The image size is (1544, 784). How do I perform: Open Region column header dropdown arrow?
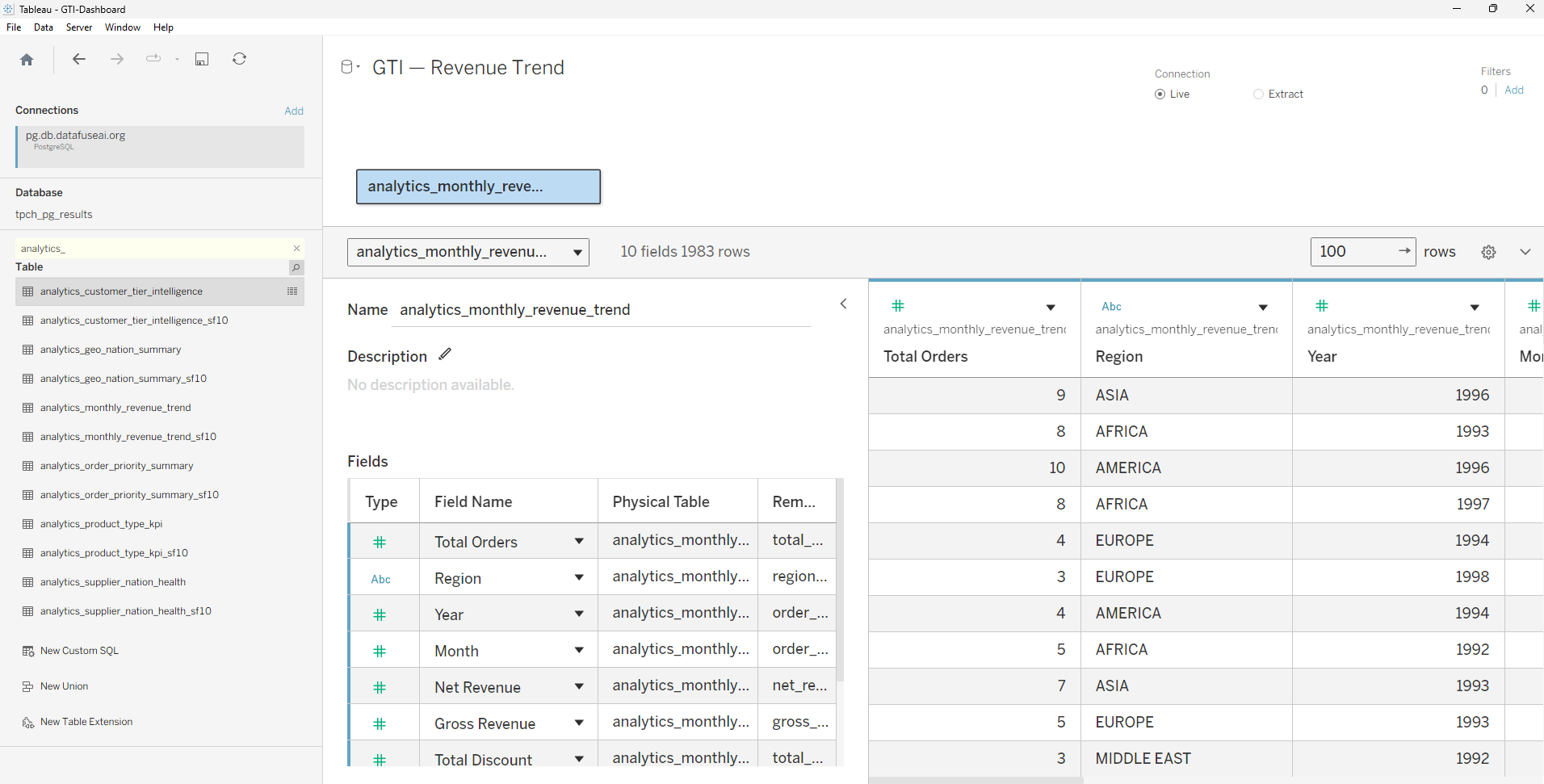point(1263,308)
